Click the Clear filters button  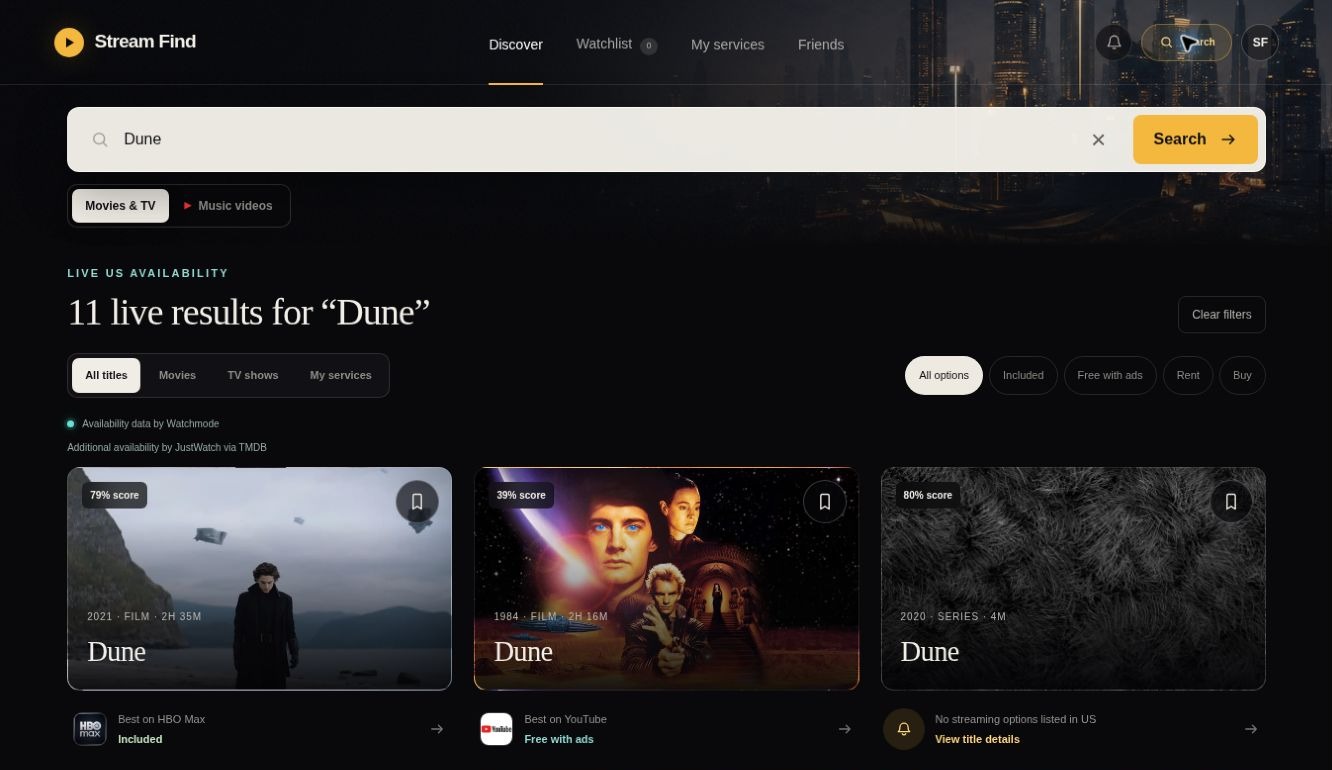coord(1222,315)
